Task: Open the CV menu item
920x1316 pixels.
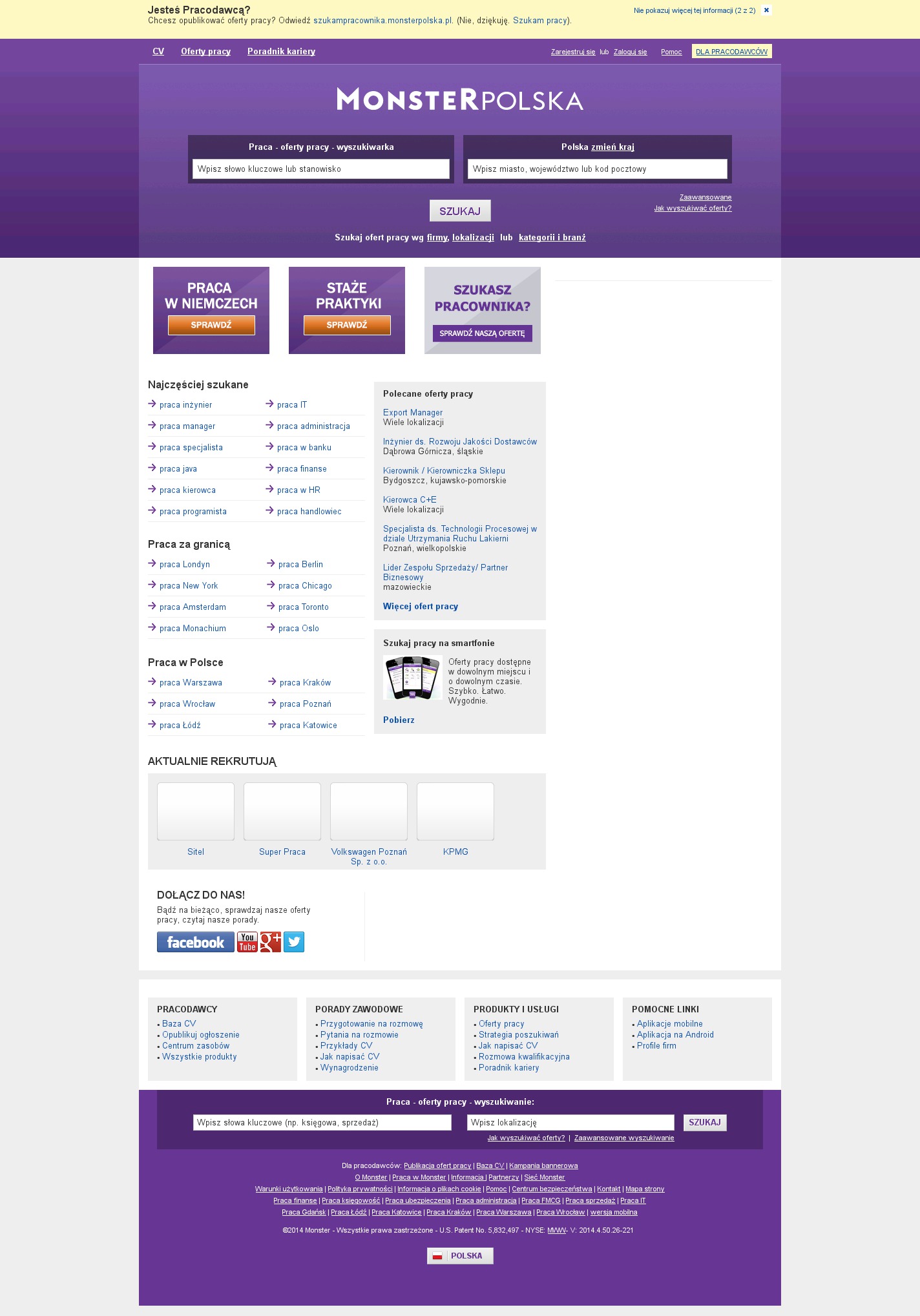Action: [x=158, y=52]
